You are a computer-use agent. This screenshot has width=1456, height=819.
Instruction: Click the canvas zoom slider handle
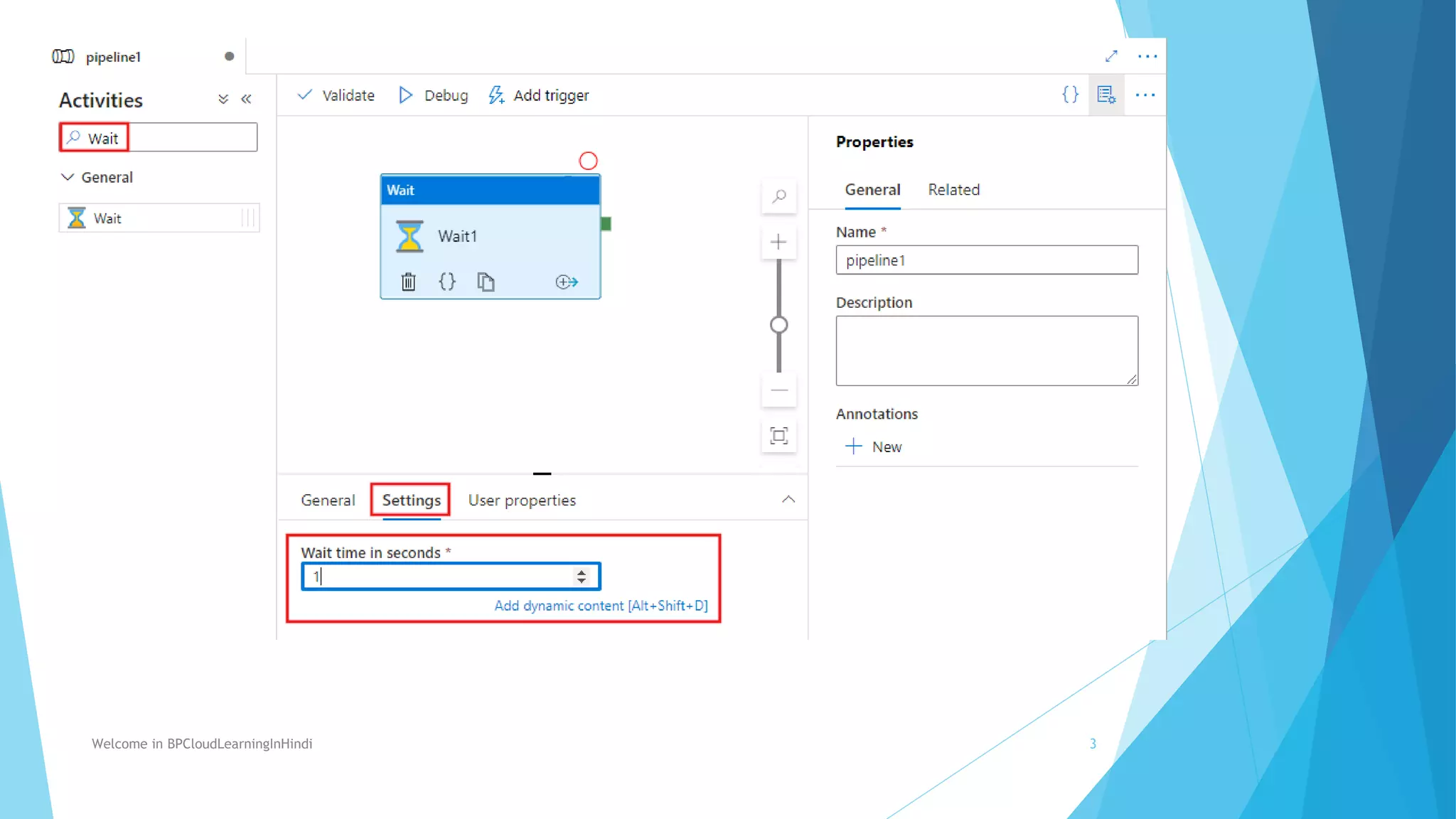pos(779,325)
